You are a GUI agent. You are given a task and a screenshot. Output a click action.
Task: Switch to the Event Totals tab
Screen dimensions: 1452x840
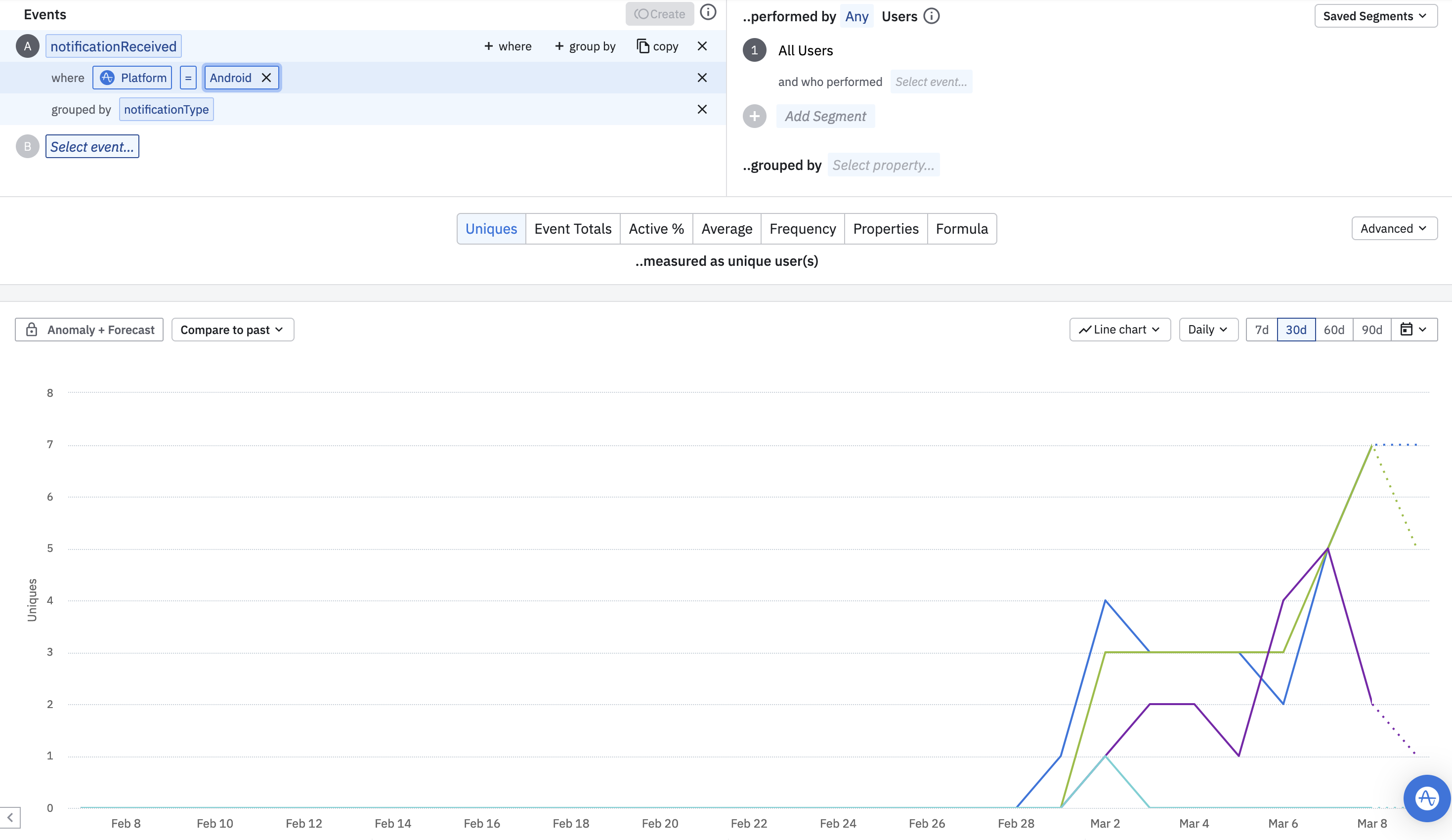click(x=572, y=229)
